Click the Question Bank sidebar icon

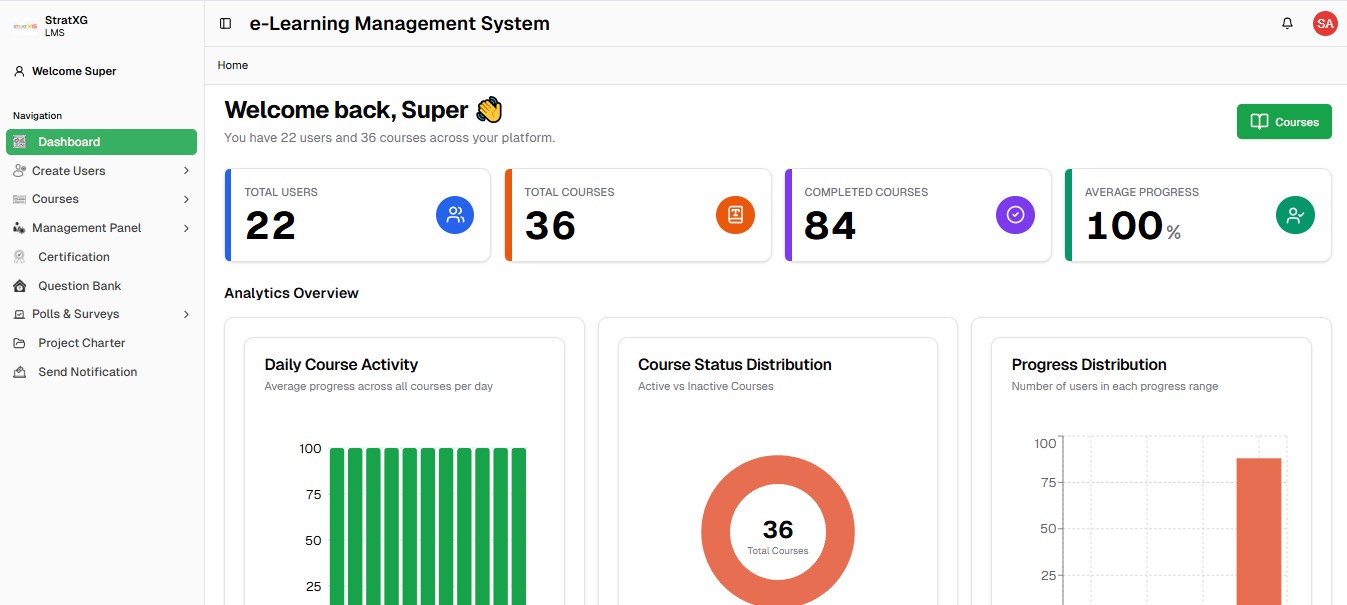point(19,286)
